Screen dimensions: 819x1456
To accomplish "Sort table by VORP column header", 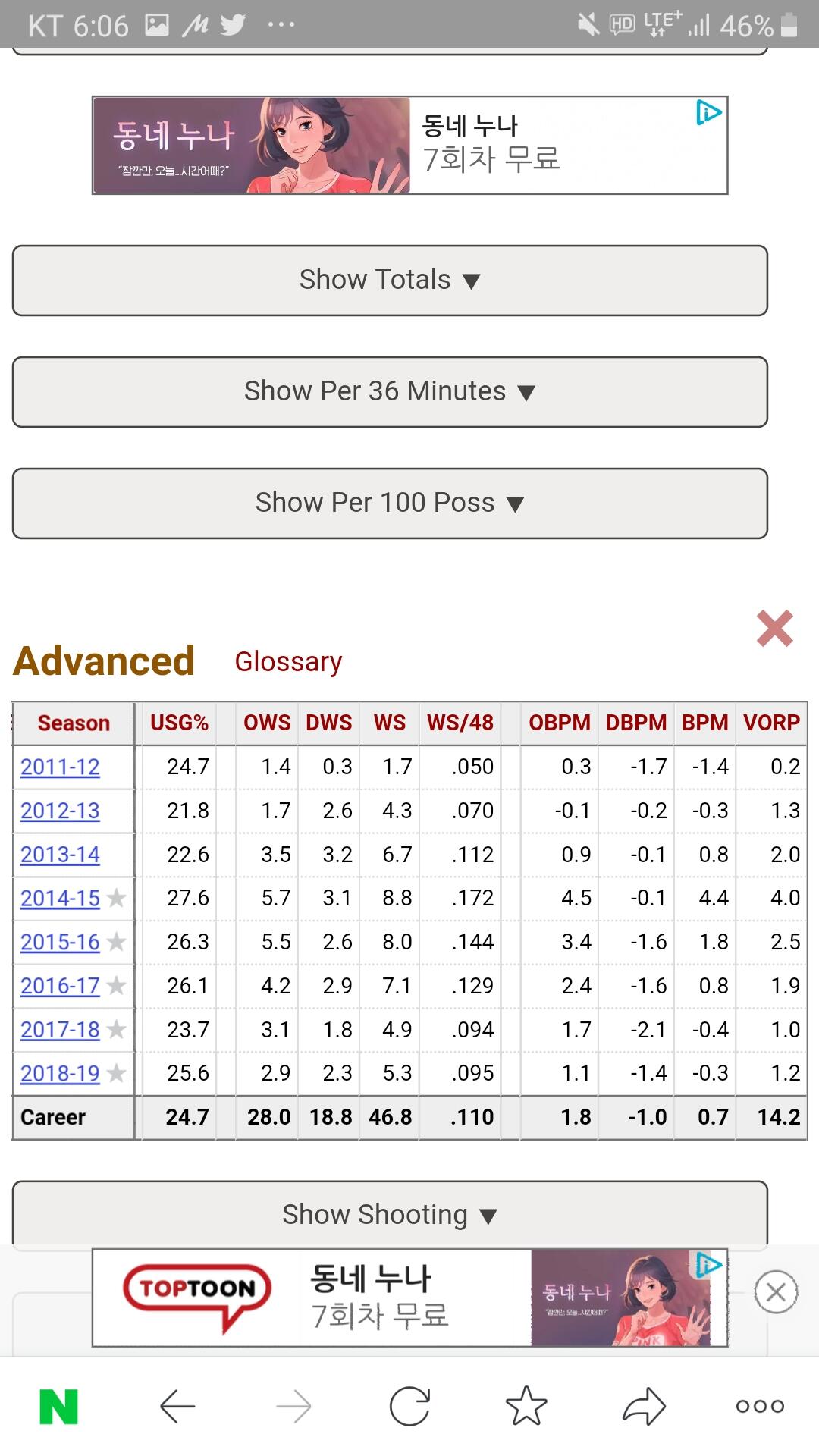I will click(771, 723).
